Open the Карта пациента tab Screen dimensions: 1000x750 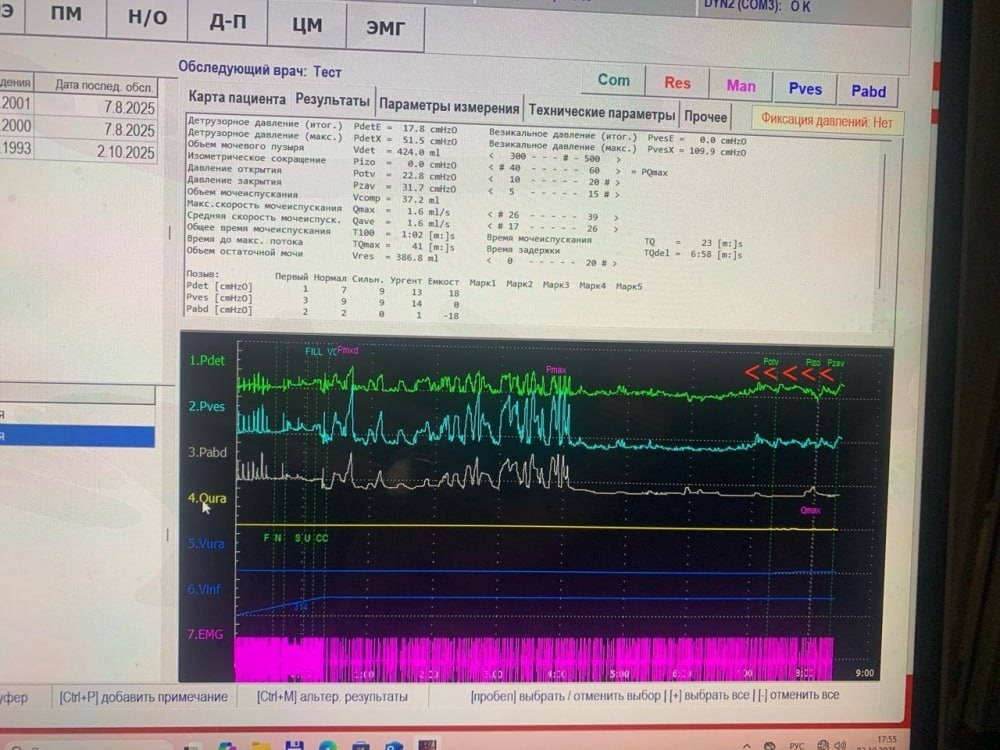(x=237, y=98)
